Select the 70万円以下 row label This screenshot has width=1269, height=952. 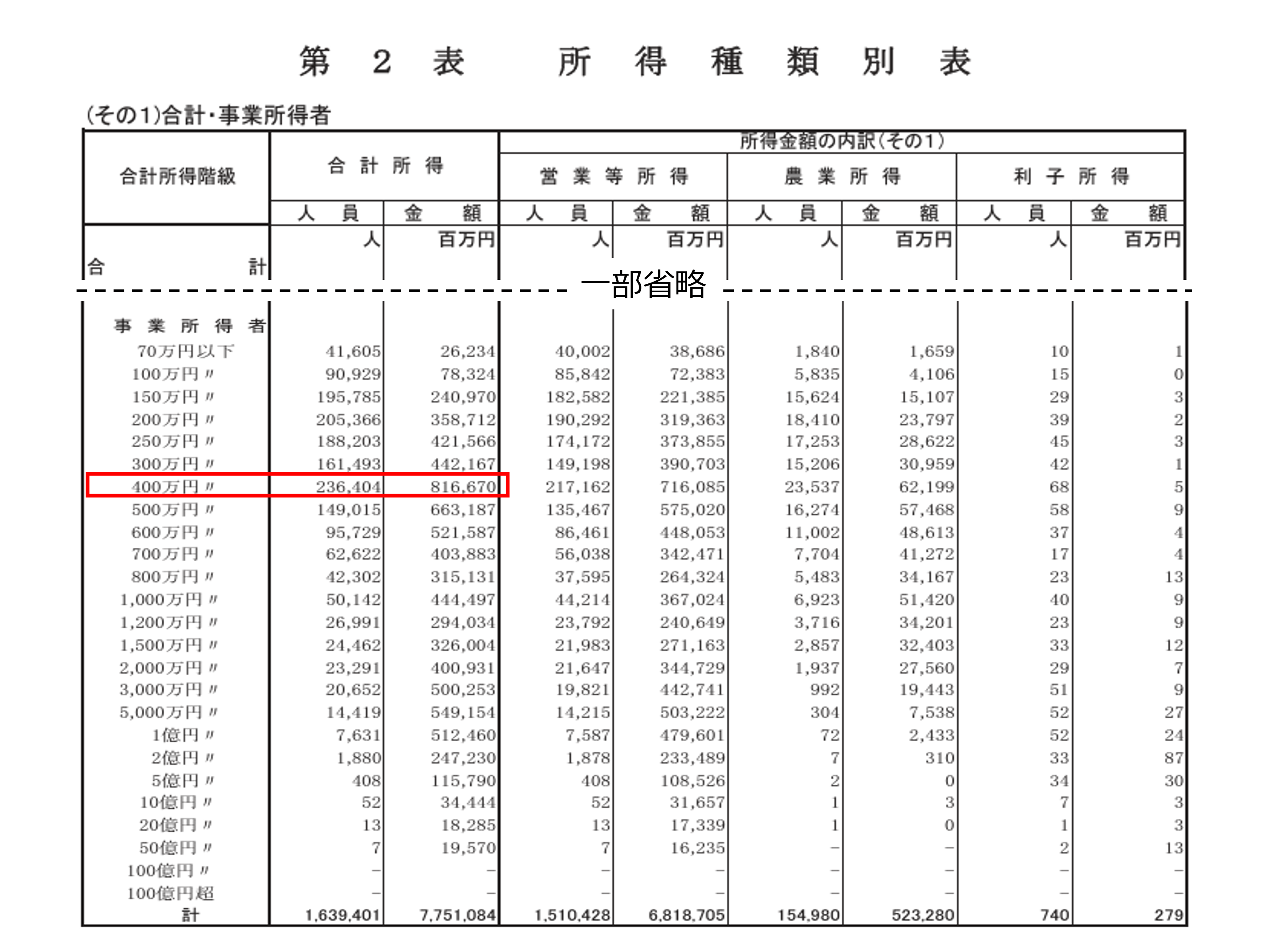pyautogui.click(x=185, y=351)
